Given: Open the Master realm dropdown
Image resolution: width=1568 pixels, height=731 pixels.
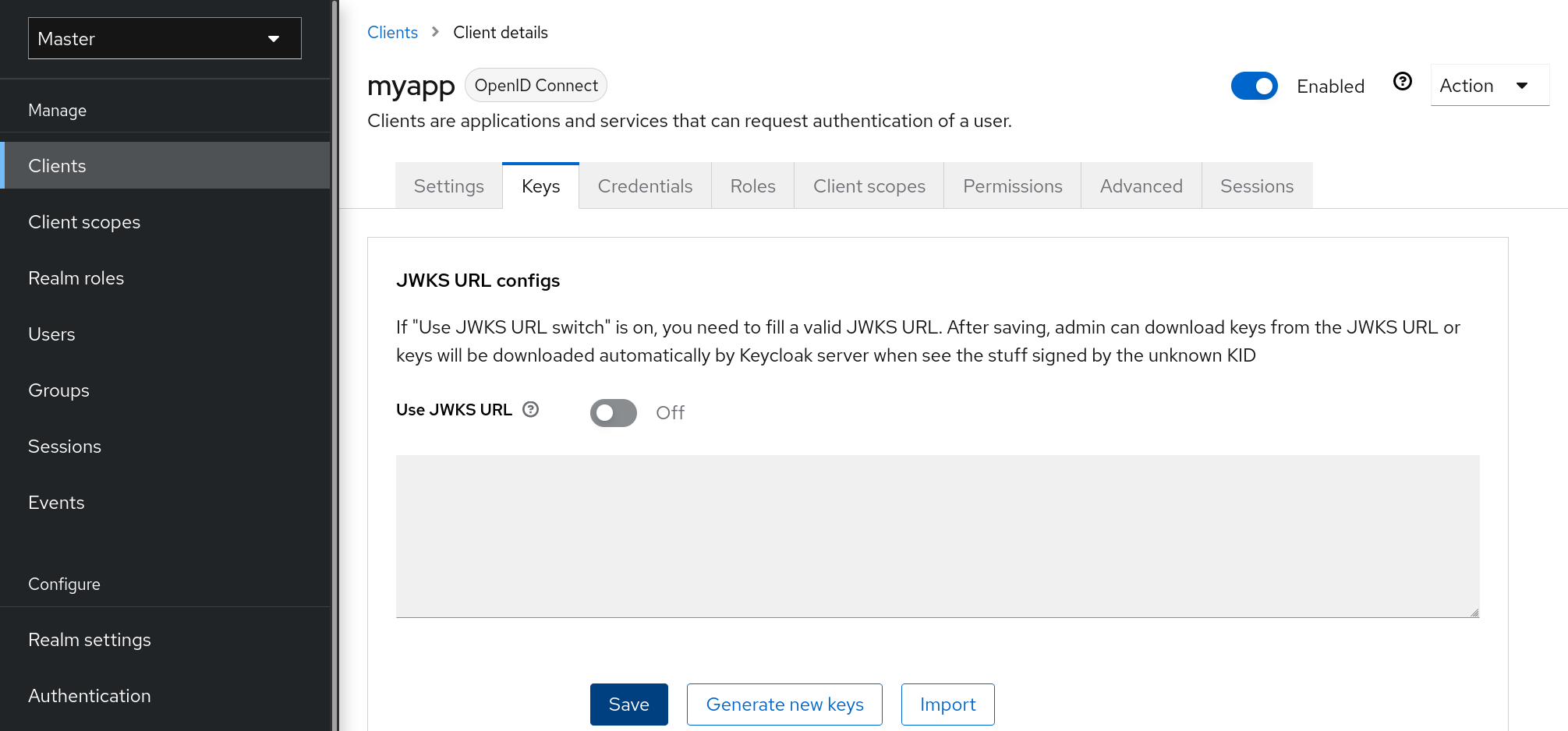Looking at the screenshot, I should click(165, 38).
